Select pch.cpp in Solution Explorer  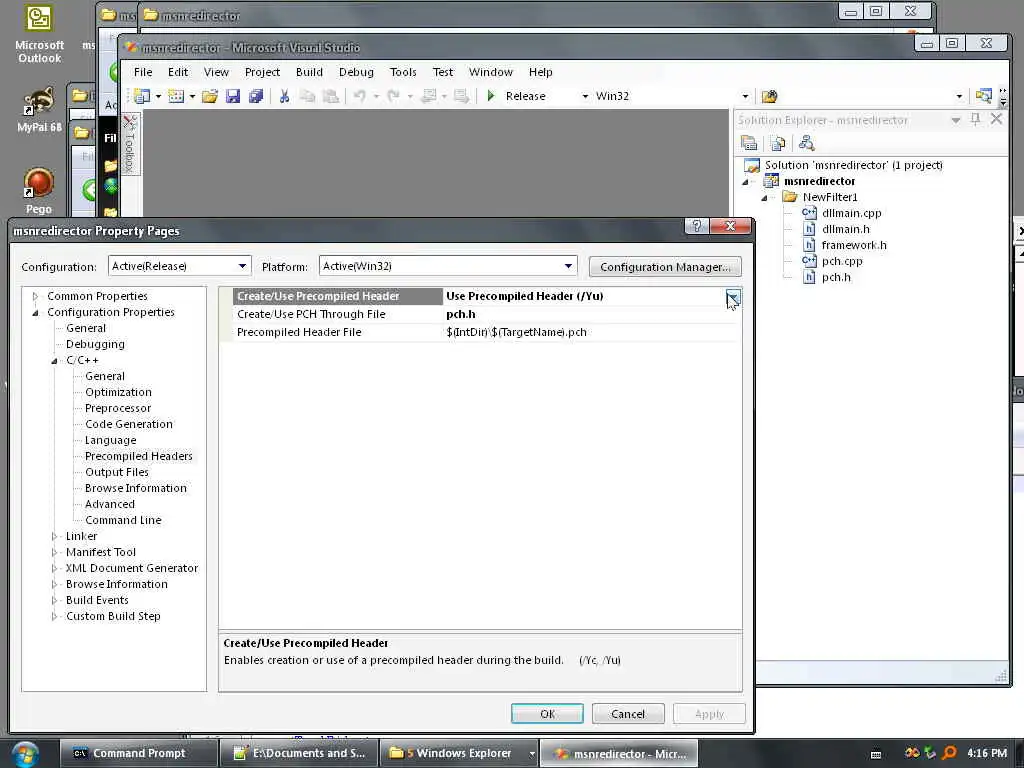point(842,261)
